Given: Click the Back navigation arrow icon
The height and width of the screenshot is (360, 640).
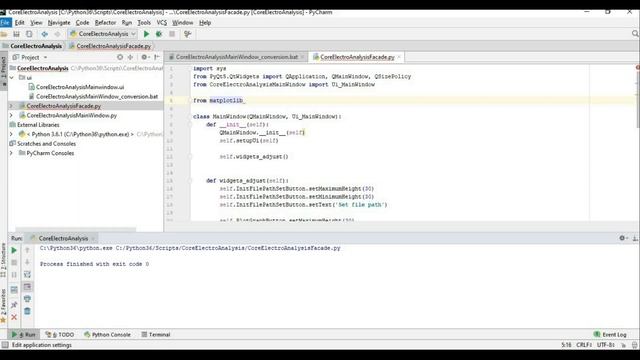Looking at the screenshot, I should click(44, 34).
